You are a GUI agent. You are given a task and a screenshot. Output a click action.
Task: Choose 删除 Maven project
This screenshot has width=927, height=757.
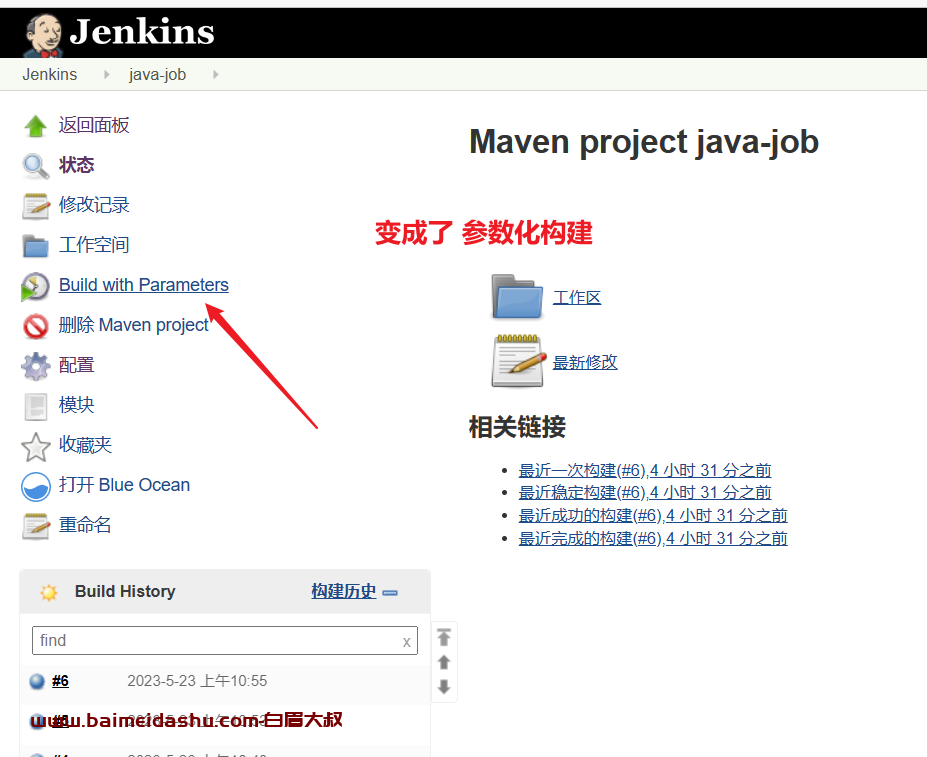click(x=134, y=325)
